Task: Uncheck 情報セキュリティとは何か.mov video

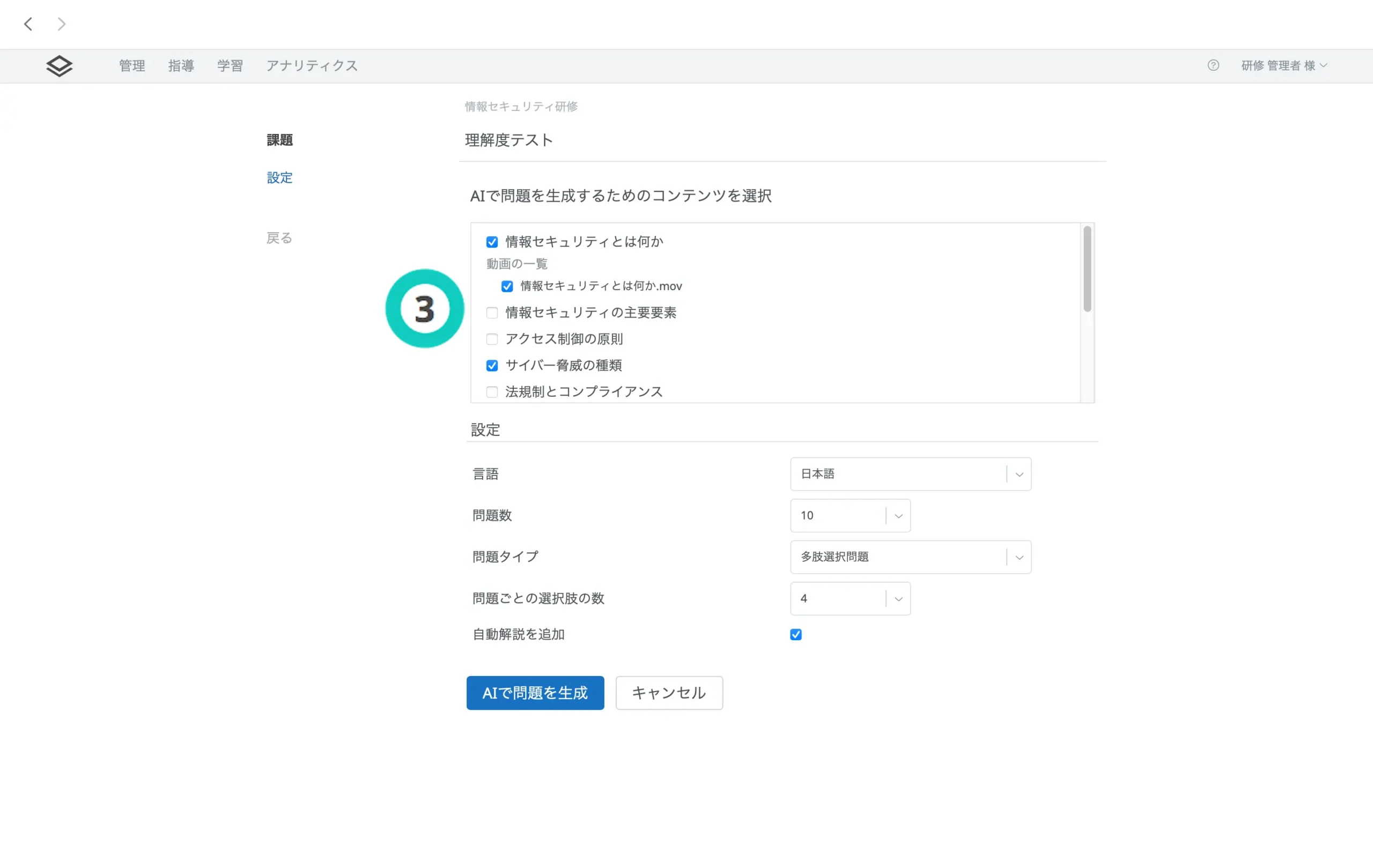Action: point(507,287)
